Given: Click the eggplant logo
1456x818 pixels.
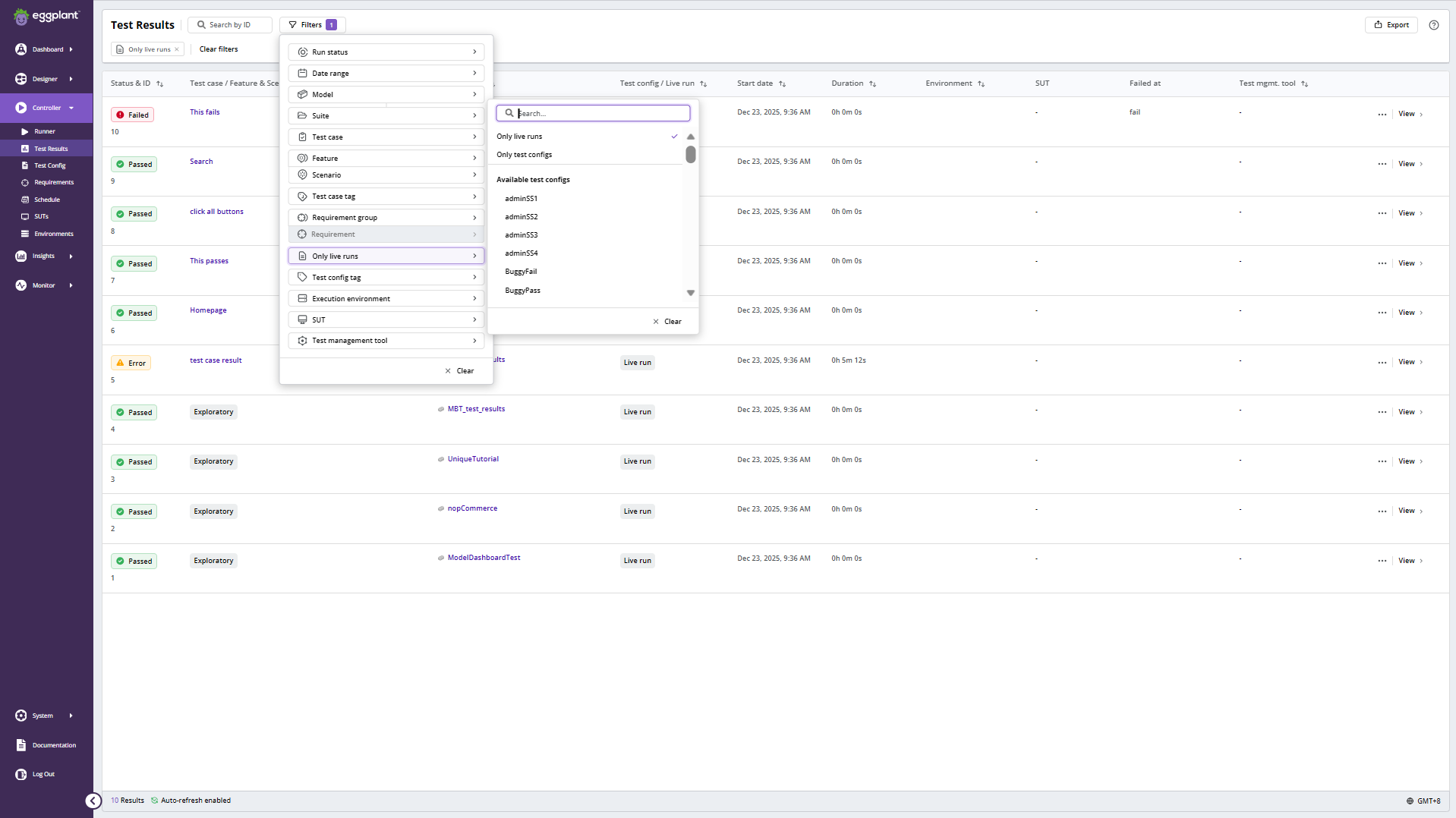Looking at the screenshot, I should click(47, 16).
